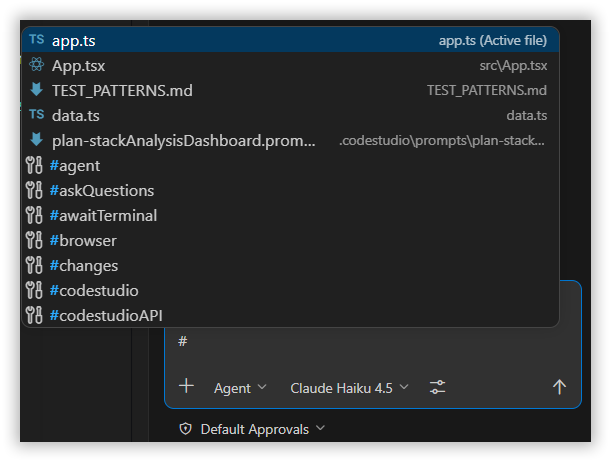Choose App.tsx from suggestion list
The image size is (611, 462).
point(290,65)
